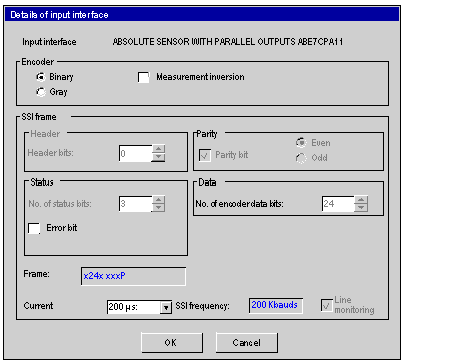The image size is (472, 364).
Task: Open the Current 200 µs dropdown arrow
Action: click(166, 307)
